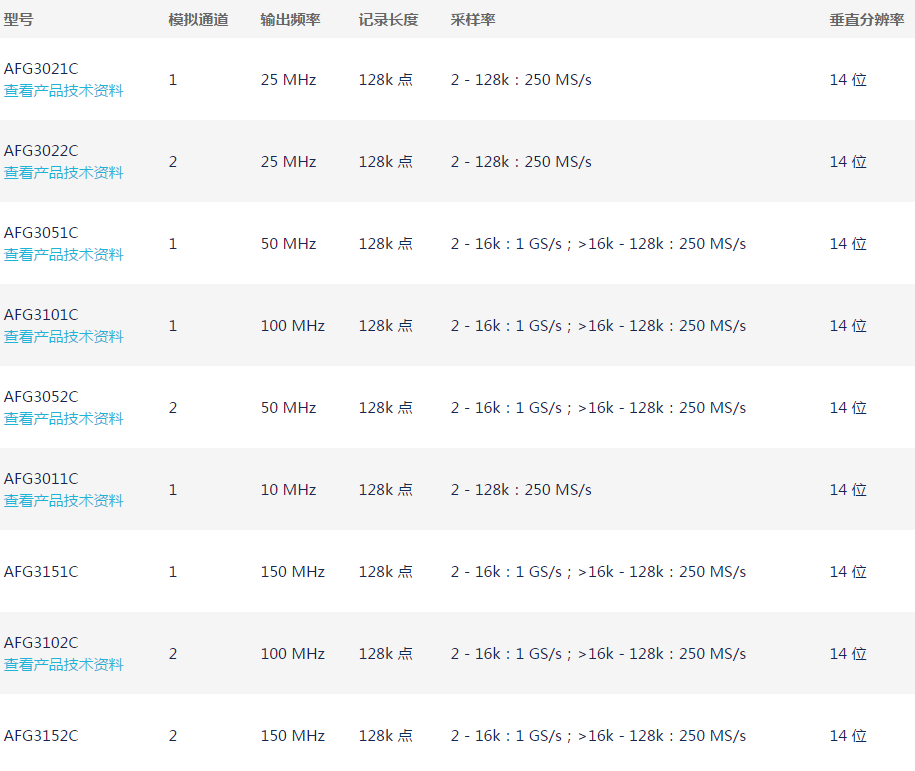Click the AFG3152C model name
915x771 pixels.
(x=41, y=736)
